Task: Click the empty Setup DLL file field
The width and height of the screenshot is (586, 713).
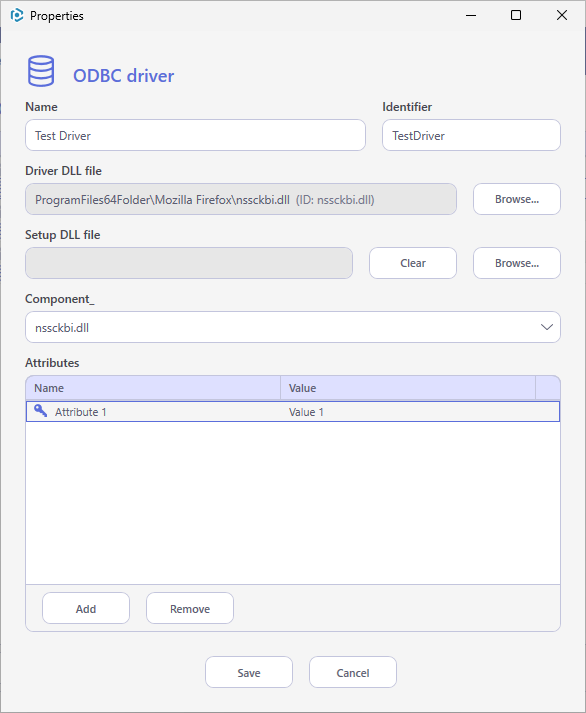Action: (189, 263)
